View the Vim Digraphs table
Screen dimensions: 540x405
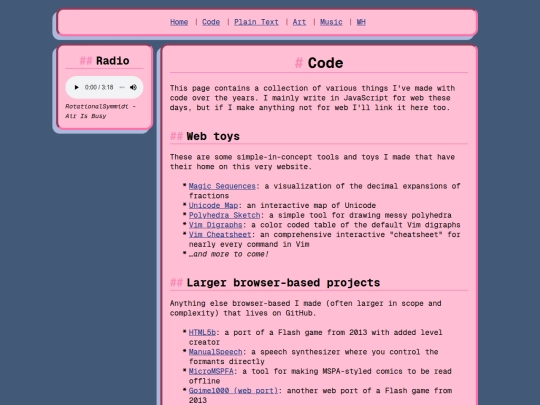[215, 225]
